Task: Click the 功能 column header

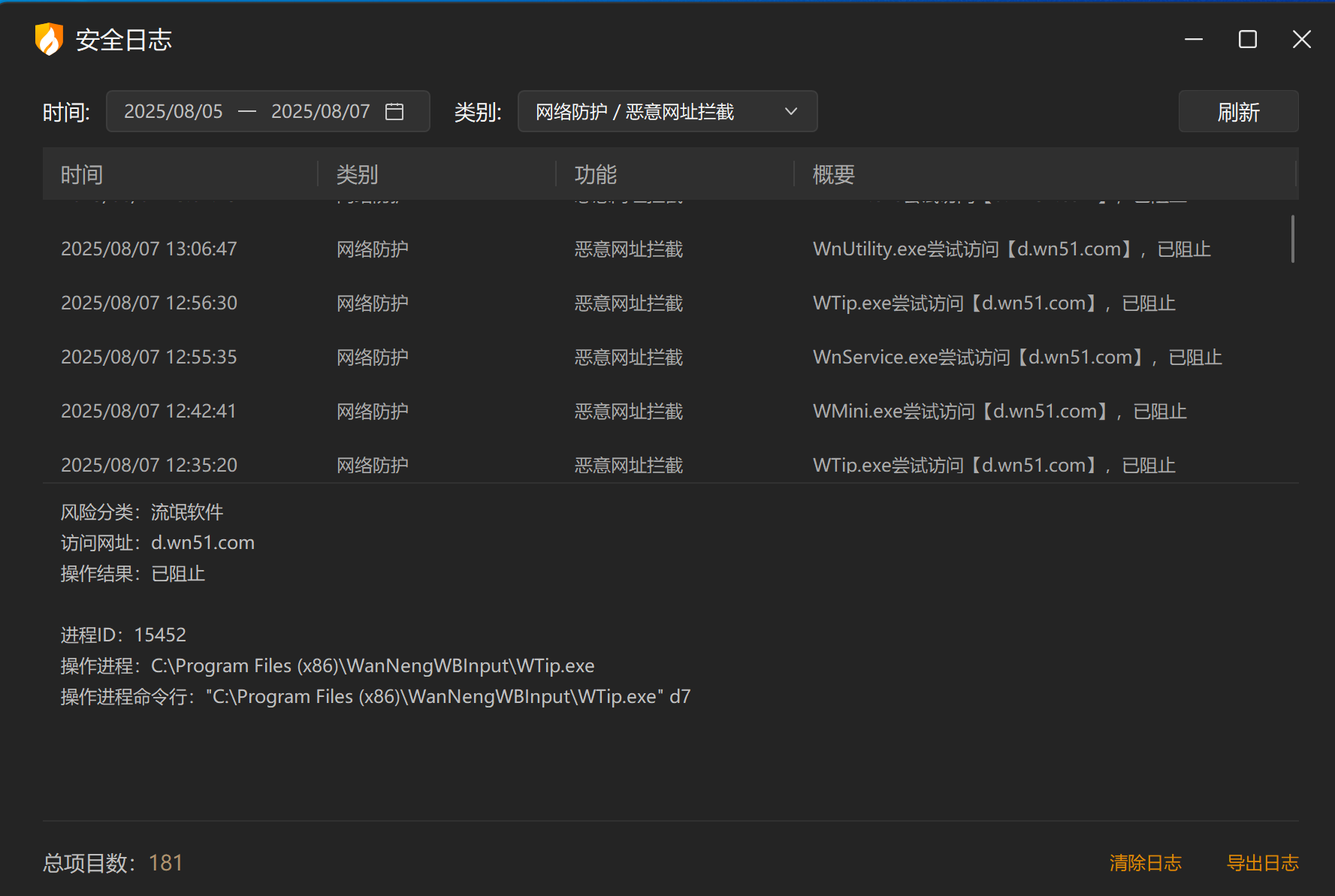Action: pos(595,175)
